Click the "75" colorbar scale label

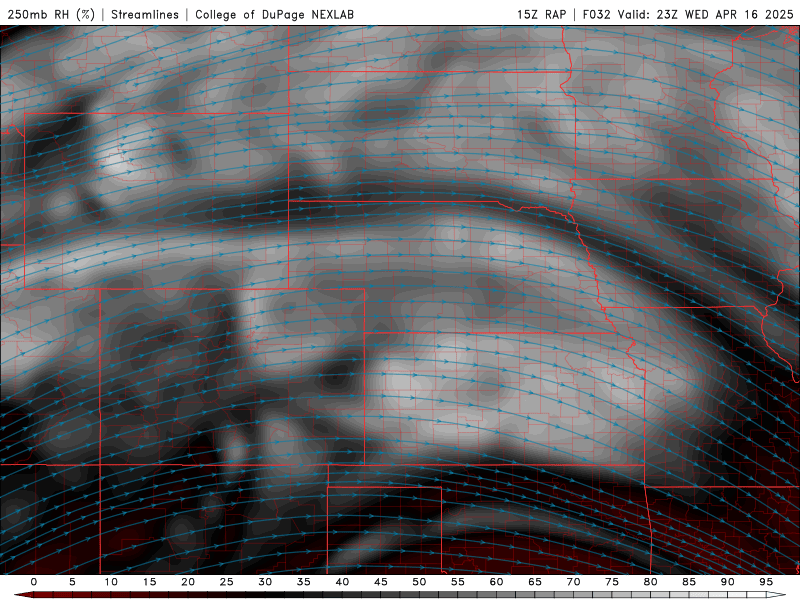pos(612,582)
